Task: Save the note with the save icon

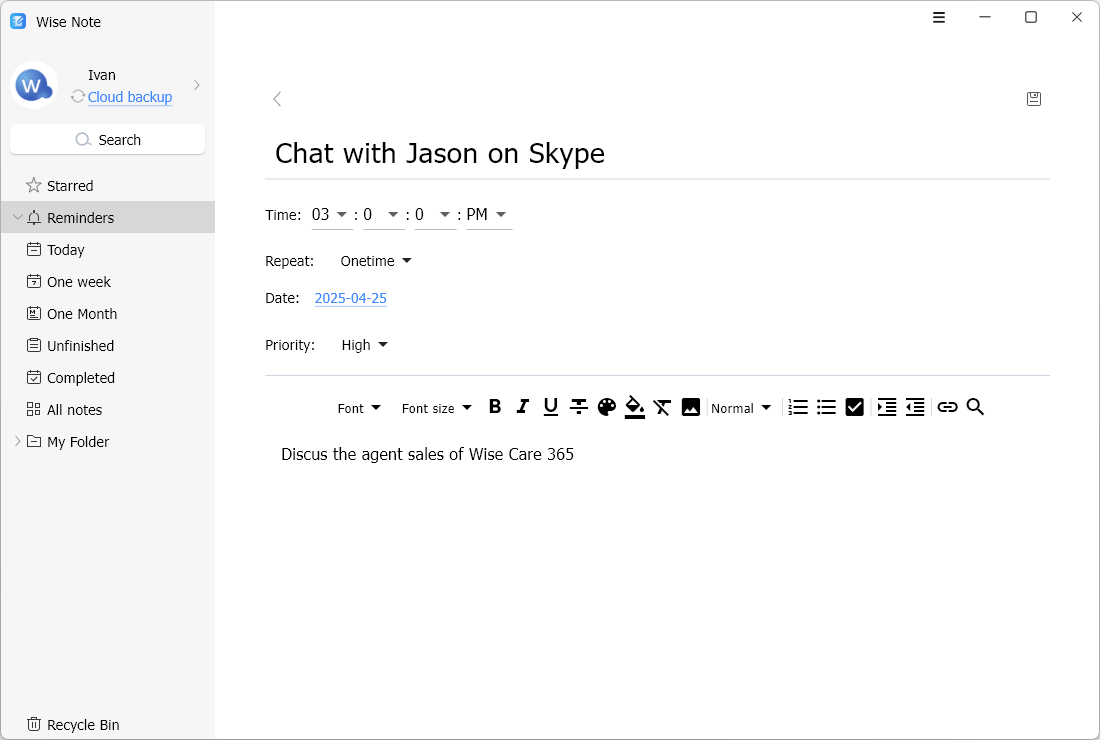Action: [x=1033, y=99]
